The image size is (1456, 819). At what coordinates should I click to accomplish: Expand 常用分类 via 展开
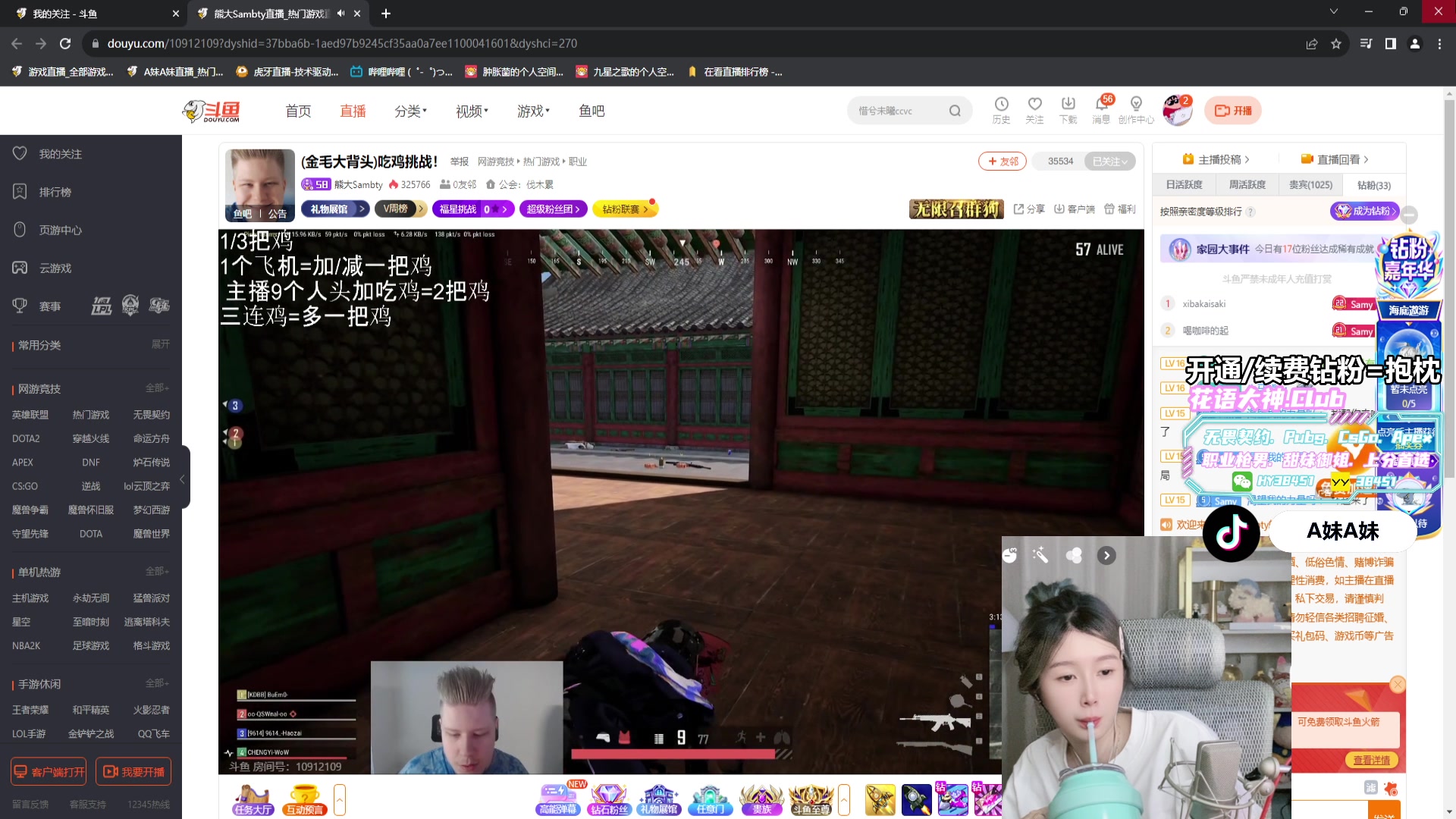click(x=160, y=344)
